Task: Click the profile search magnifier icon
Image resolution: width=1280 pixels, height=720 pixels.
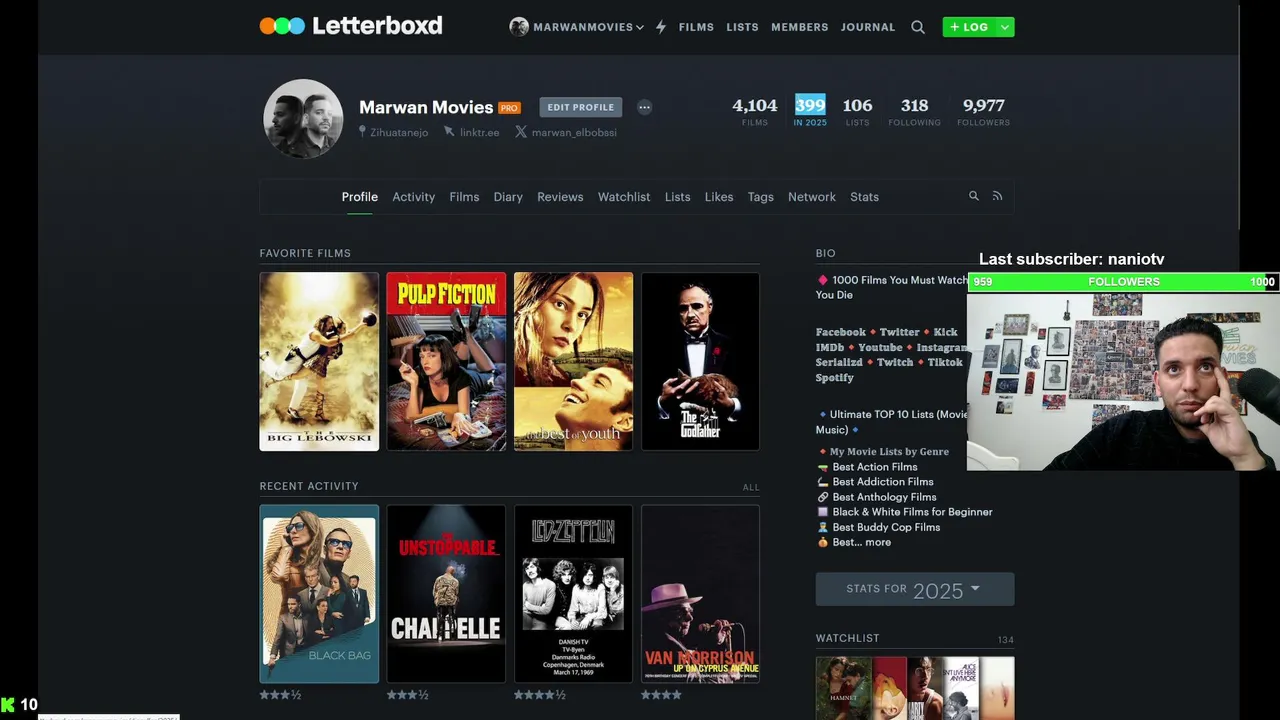Action: (x=974, y=196)
